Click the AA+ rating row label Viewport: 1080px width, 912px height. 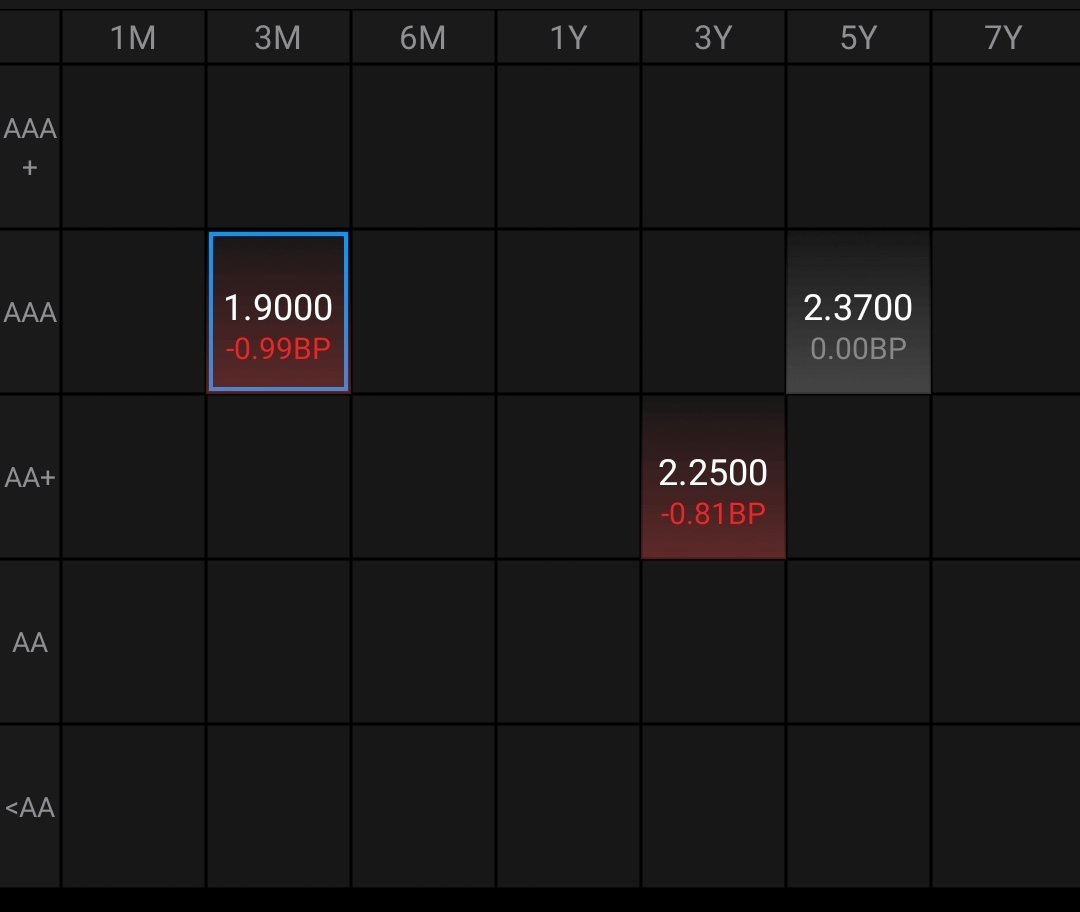(30, 477)
